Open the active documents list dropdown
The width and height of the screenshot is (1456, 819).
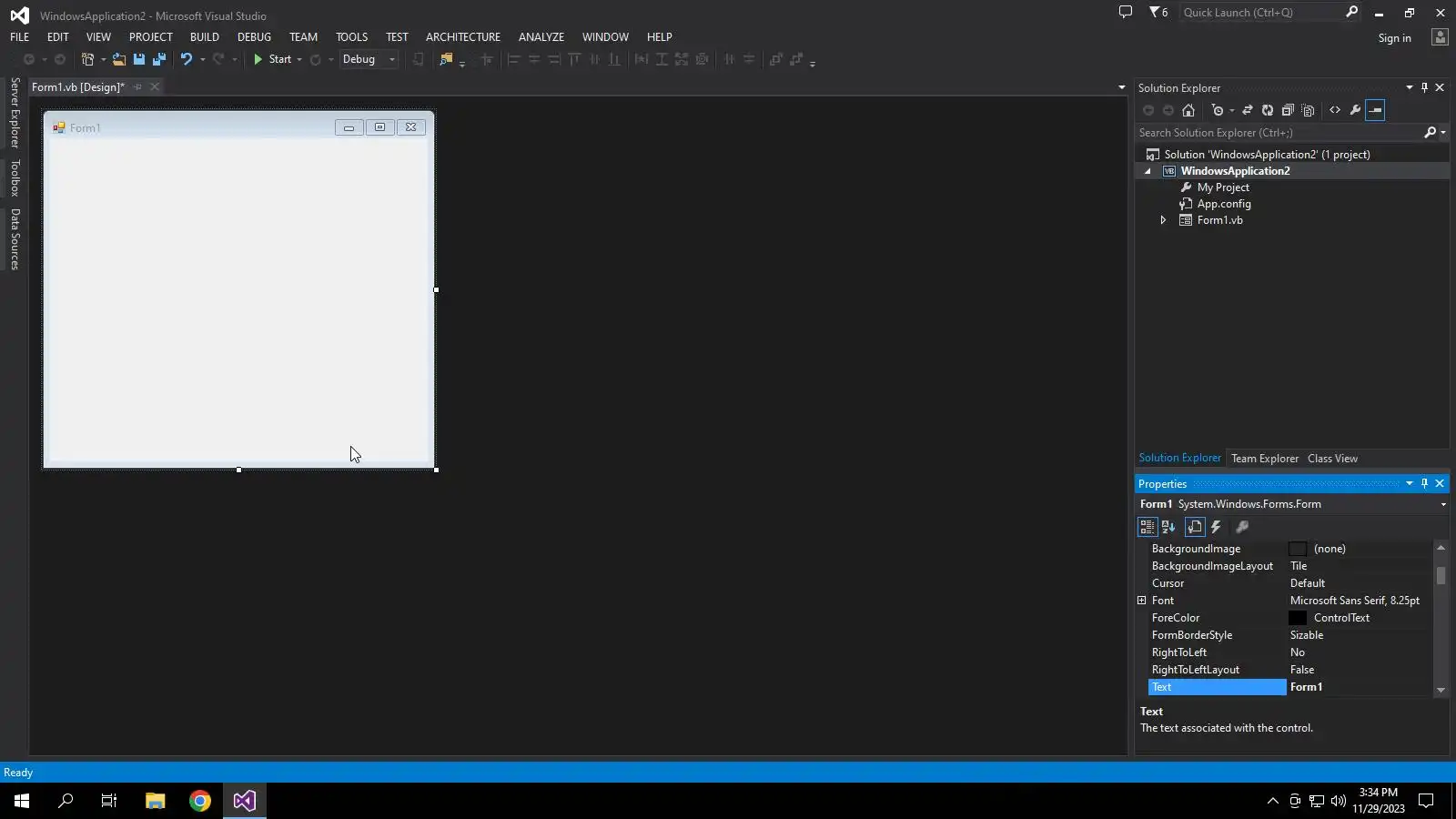[x=1121, y=87]
